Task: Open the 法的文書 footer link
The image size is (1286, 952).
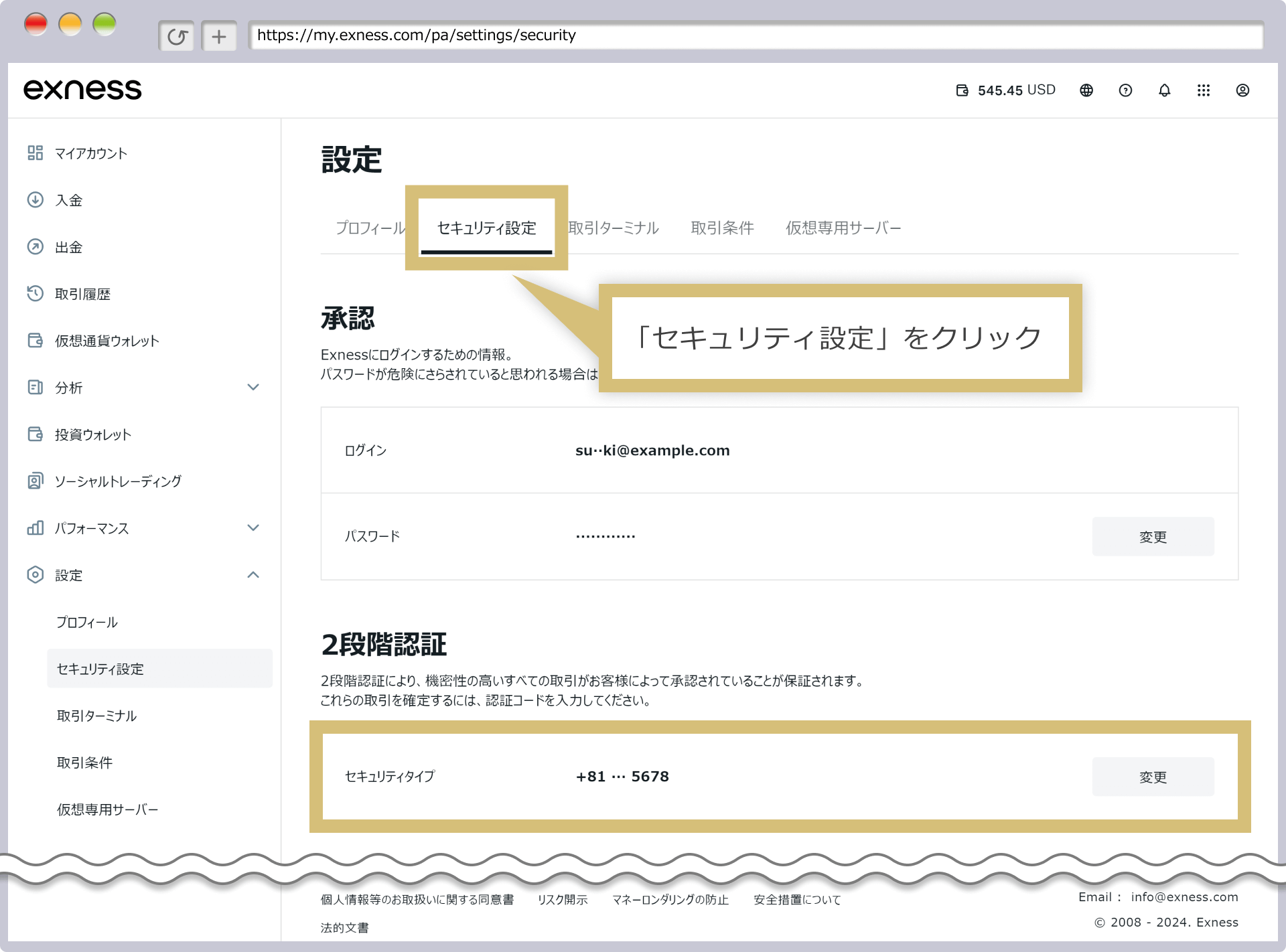Action: pyautogui.click(x=344, y=928)
